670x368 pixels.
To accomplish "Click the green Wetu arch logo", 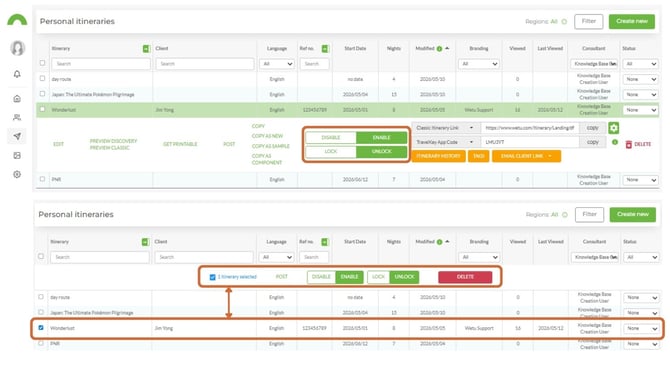I will click(x=17, y=20).
